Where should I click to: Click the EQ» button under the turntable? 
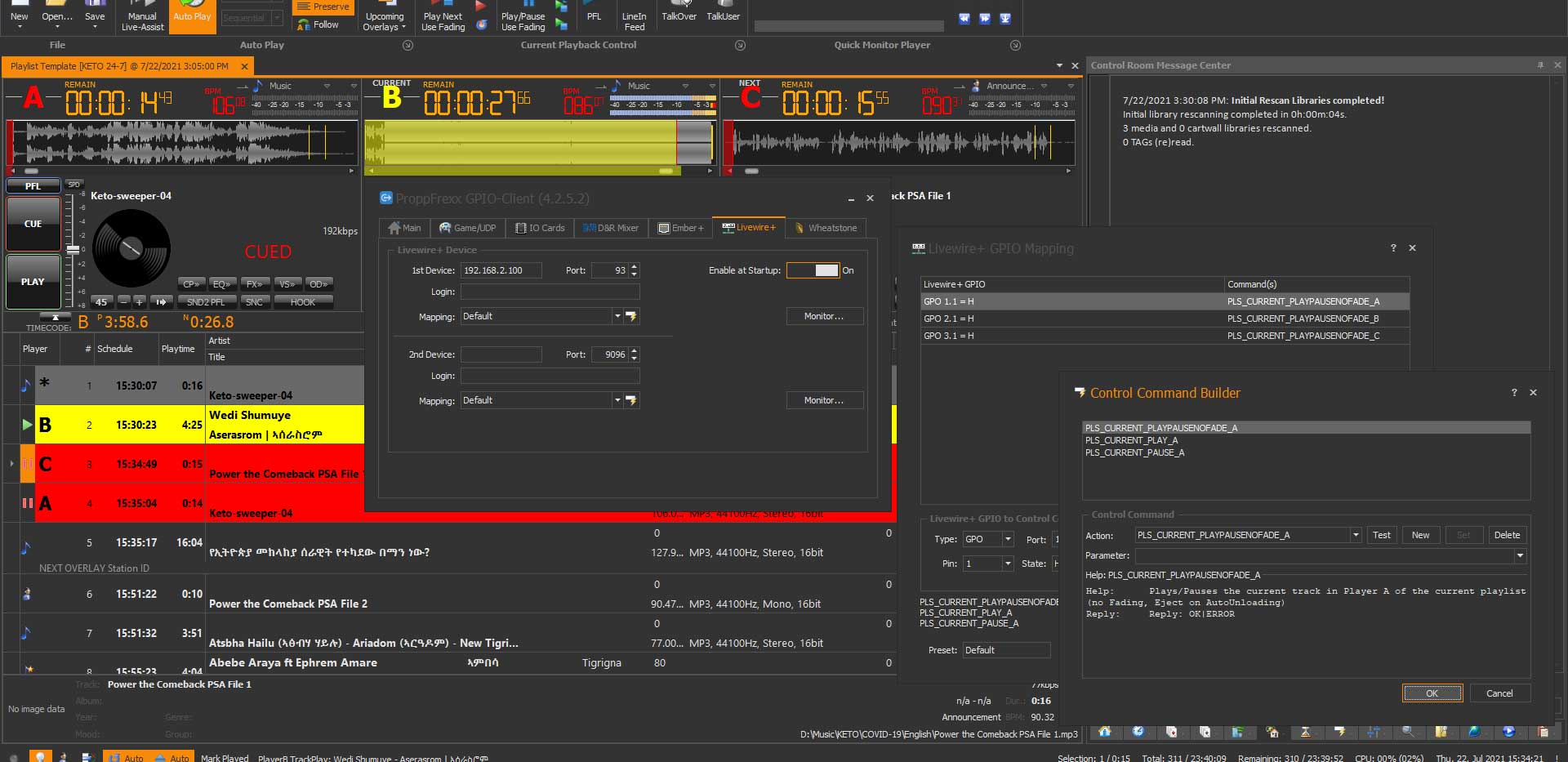(x=220, y=284)
